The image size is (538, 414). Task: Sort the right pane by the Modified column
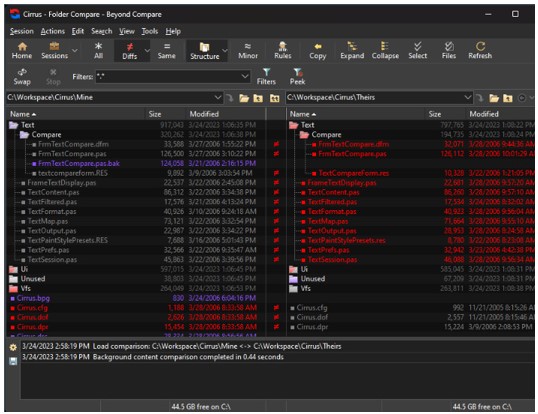pos(501,114)
